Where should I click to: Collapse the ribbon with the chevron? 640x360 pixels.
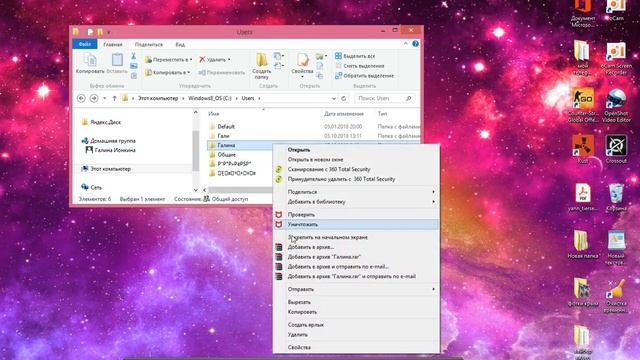406,44
